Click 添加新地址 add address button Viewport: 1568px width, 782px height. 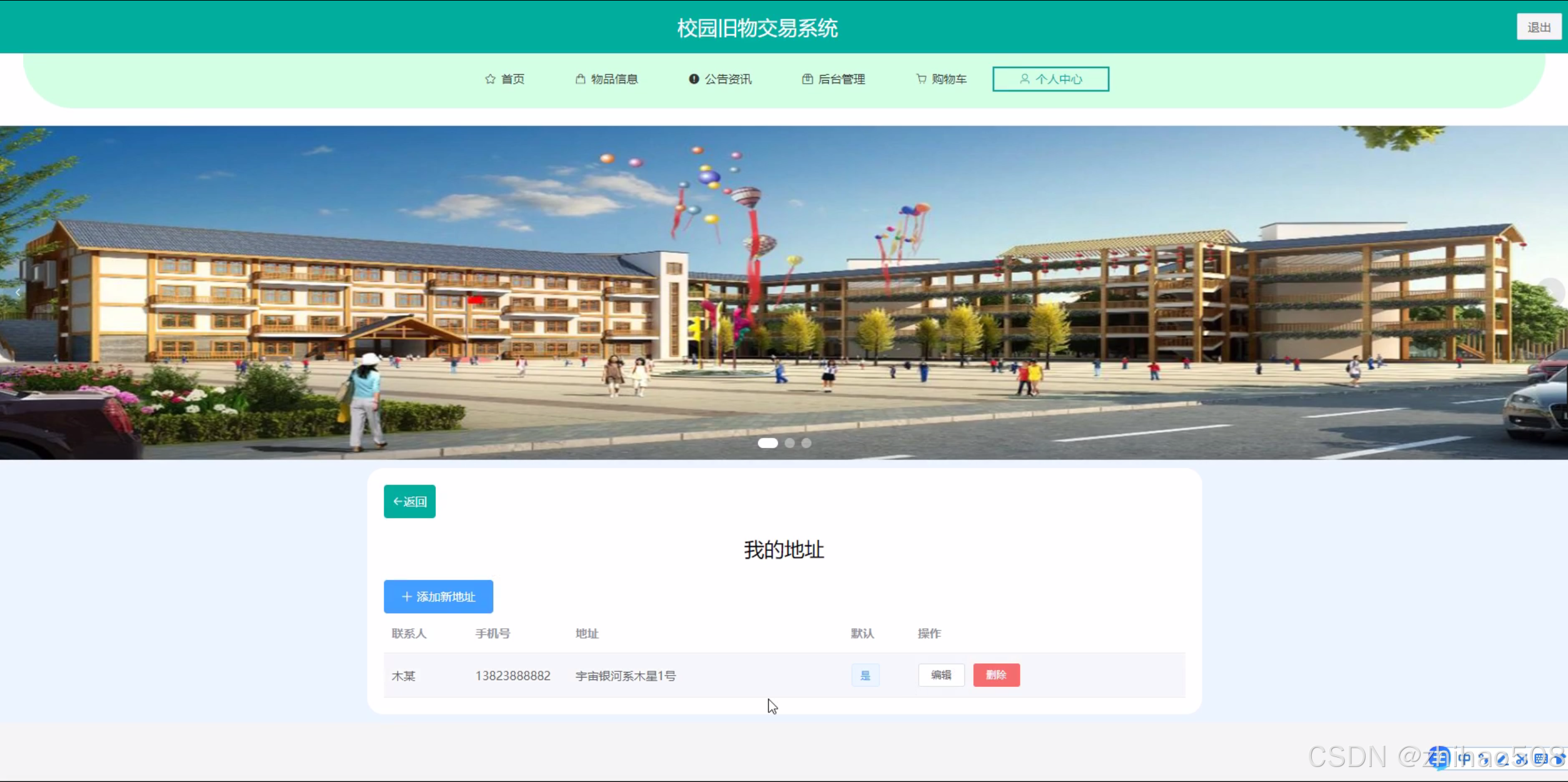[x=438, y=596]
